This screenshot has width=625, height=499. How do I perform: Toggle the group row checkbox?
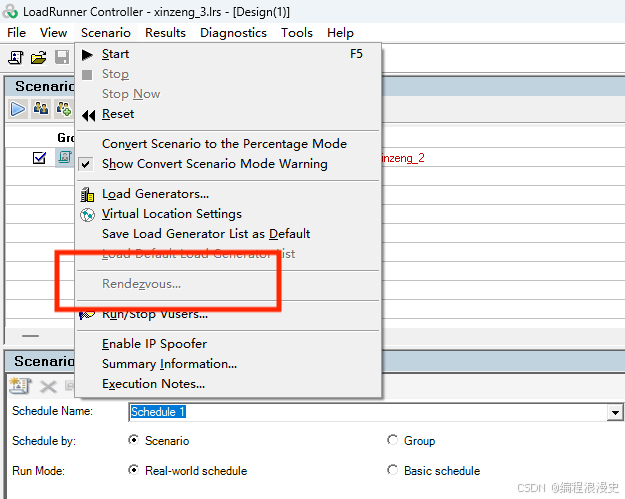click(x=39, y=158)
